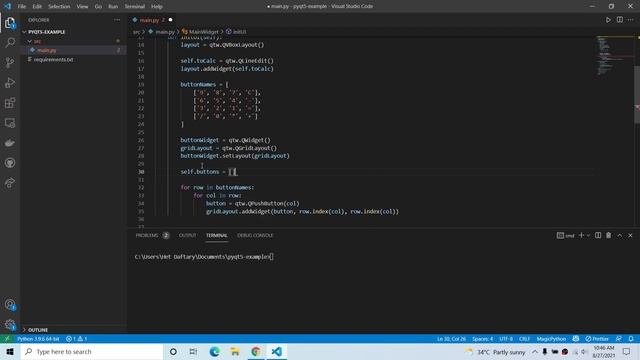Open the Help menu

157,7
